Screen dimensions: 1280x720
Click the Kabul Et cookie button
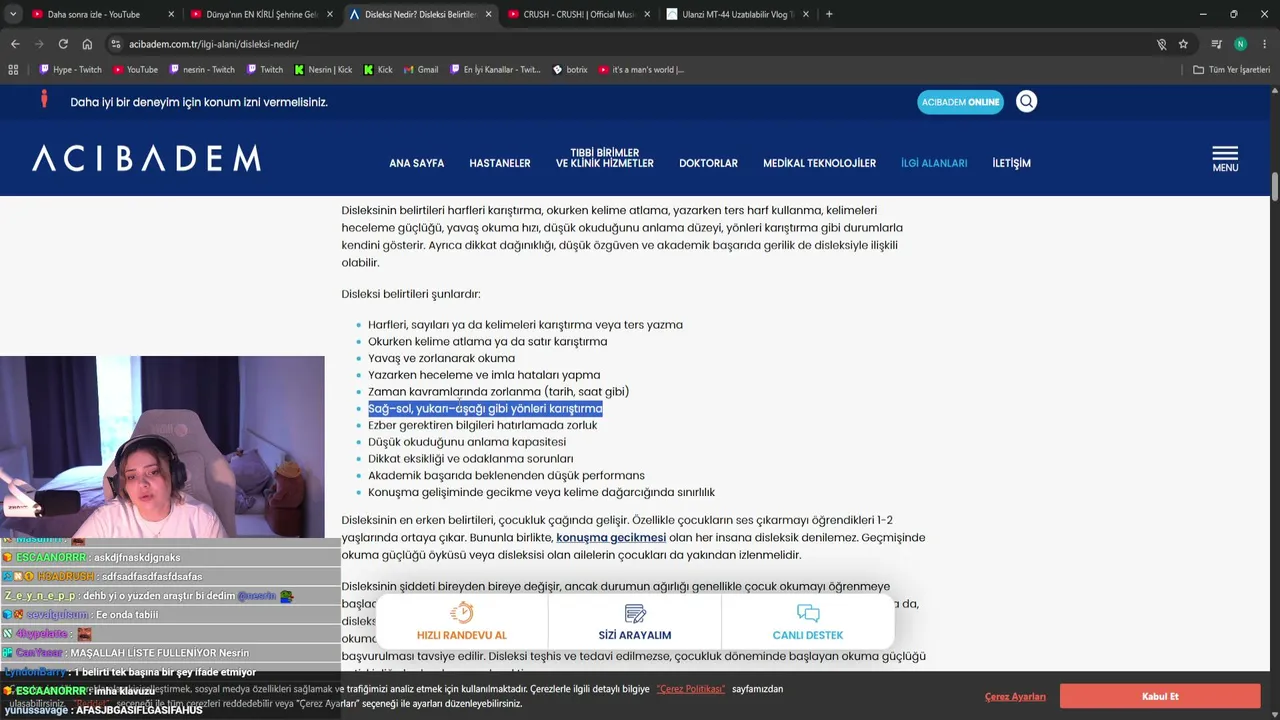1160,696
